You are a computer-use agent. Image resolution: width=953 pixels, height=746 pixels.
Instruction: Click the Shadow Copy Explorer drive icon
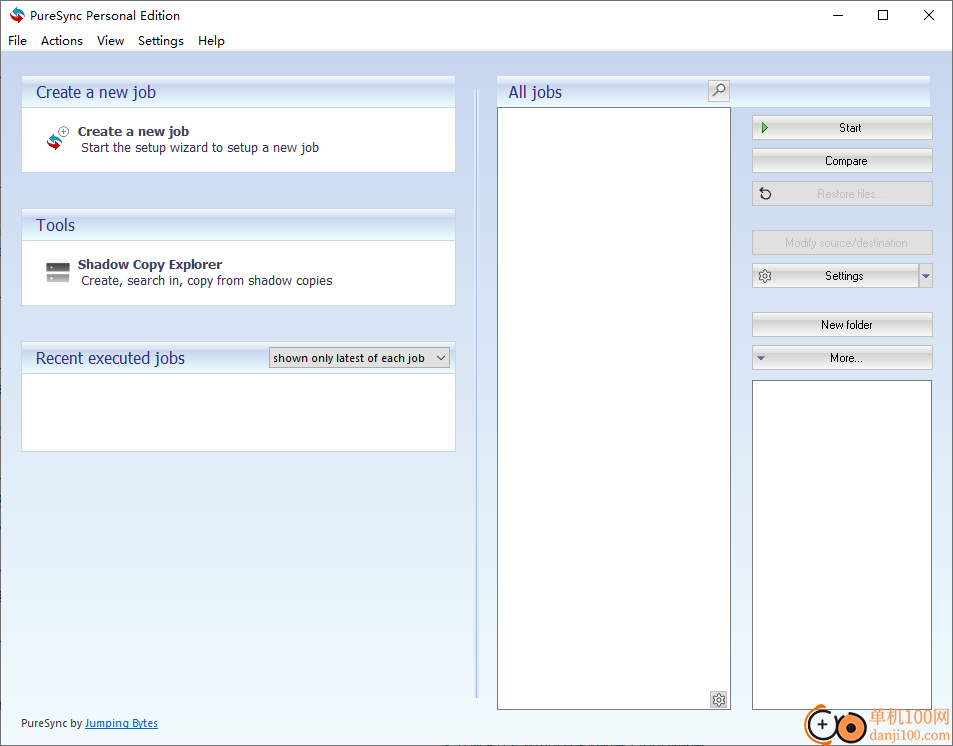coord(58,271)
